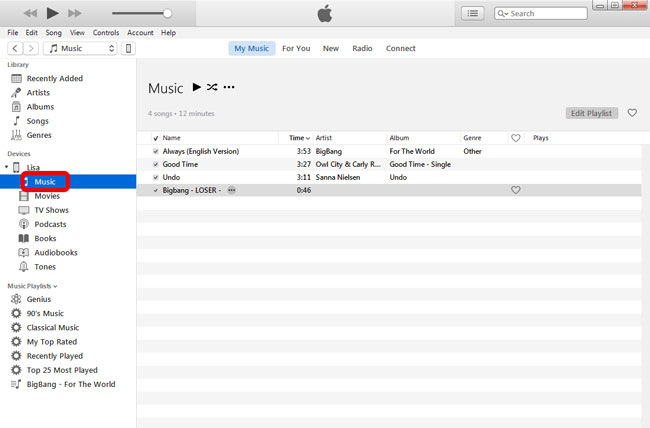Select Artists in Library sidebar
650x428 pixels.
pyautogui.click(x=38, y=92)
